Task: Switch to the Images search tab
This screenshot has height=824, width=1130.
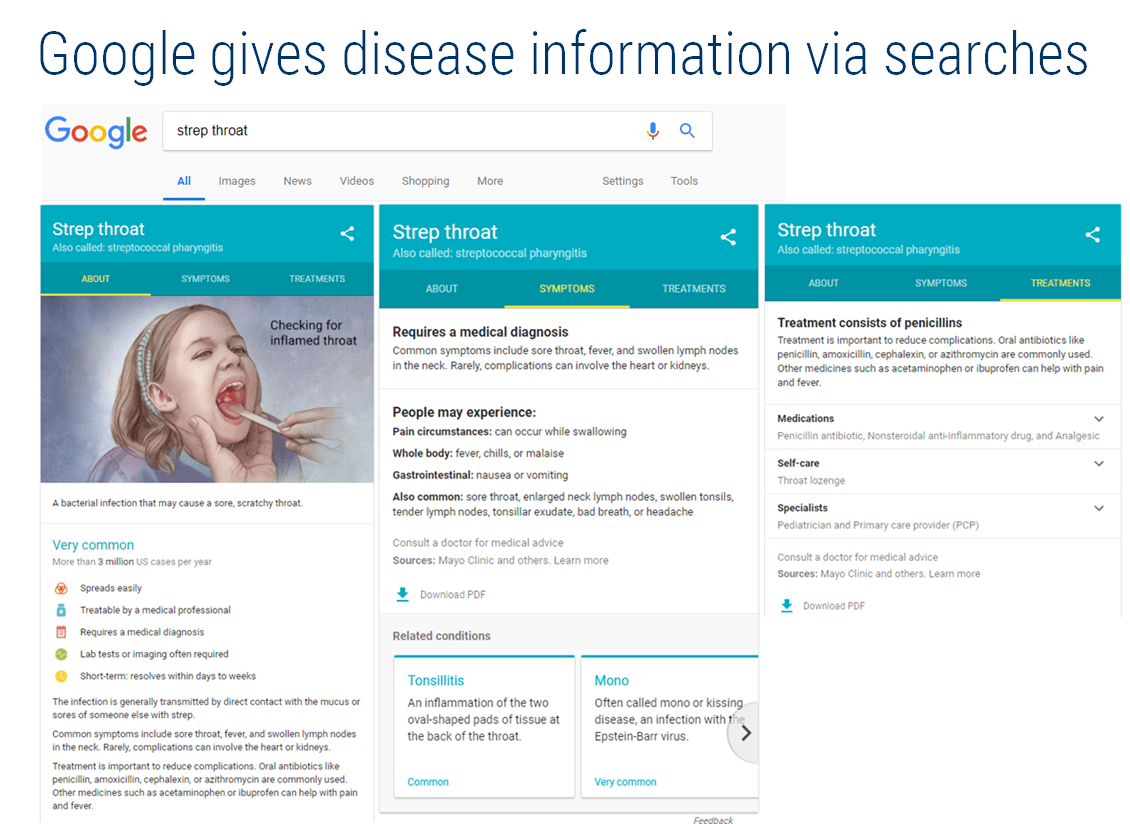Action: (237, 181)
